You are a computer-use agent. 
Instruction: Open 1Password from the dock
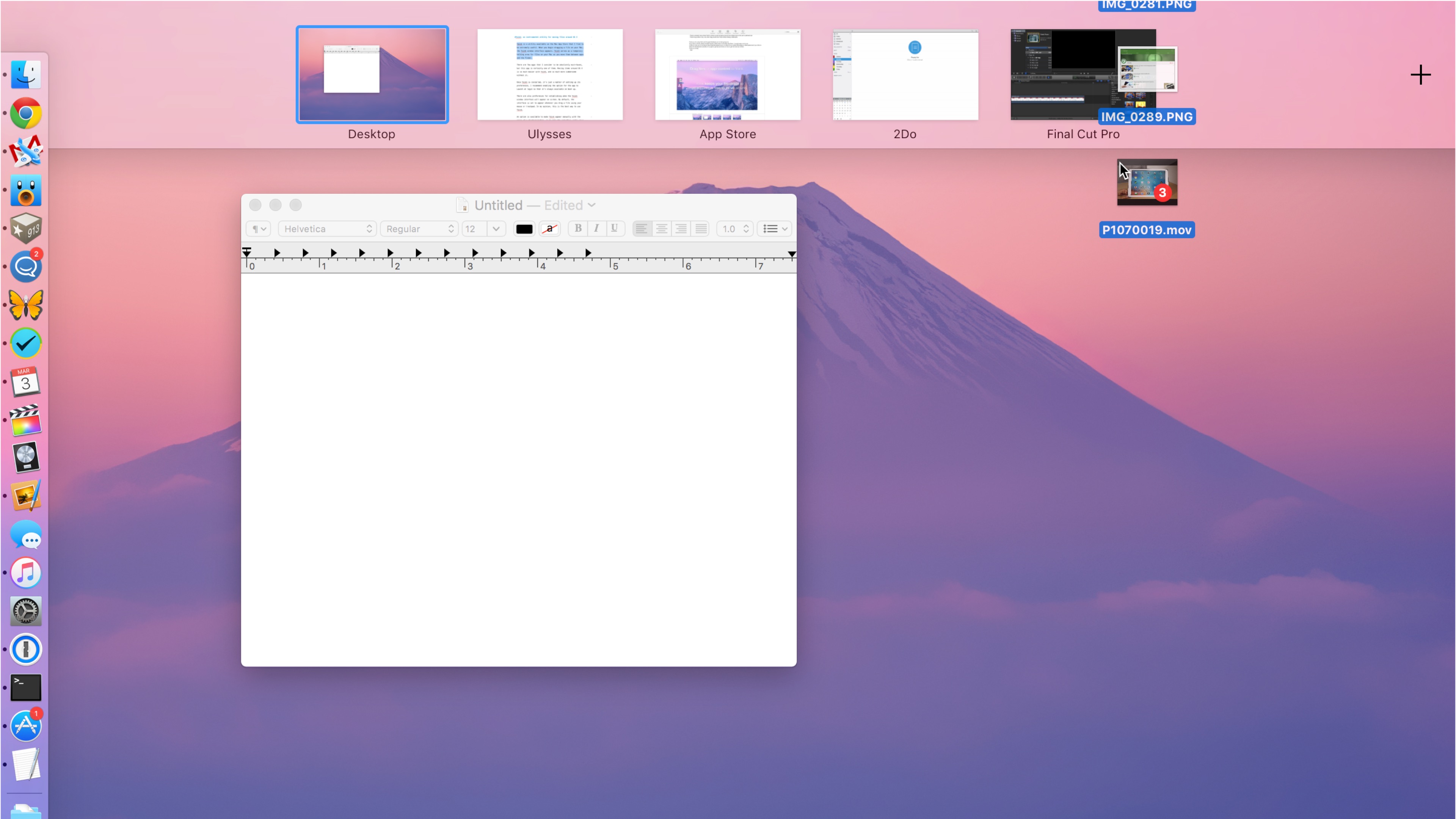click(x=25, y=650)
